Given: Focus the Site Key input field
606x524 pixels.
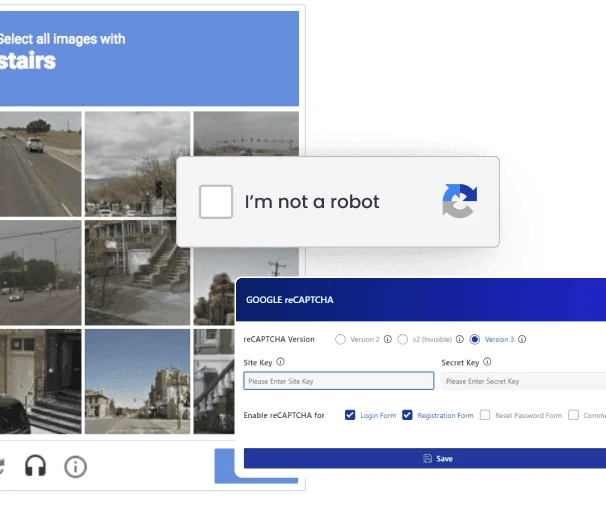Looking at the screenshot, I should pos(339,381).
